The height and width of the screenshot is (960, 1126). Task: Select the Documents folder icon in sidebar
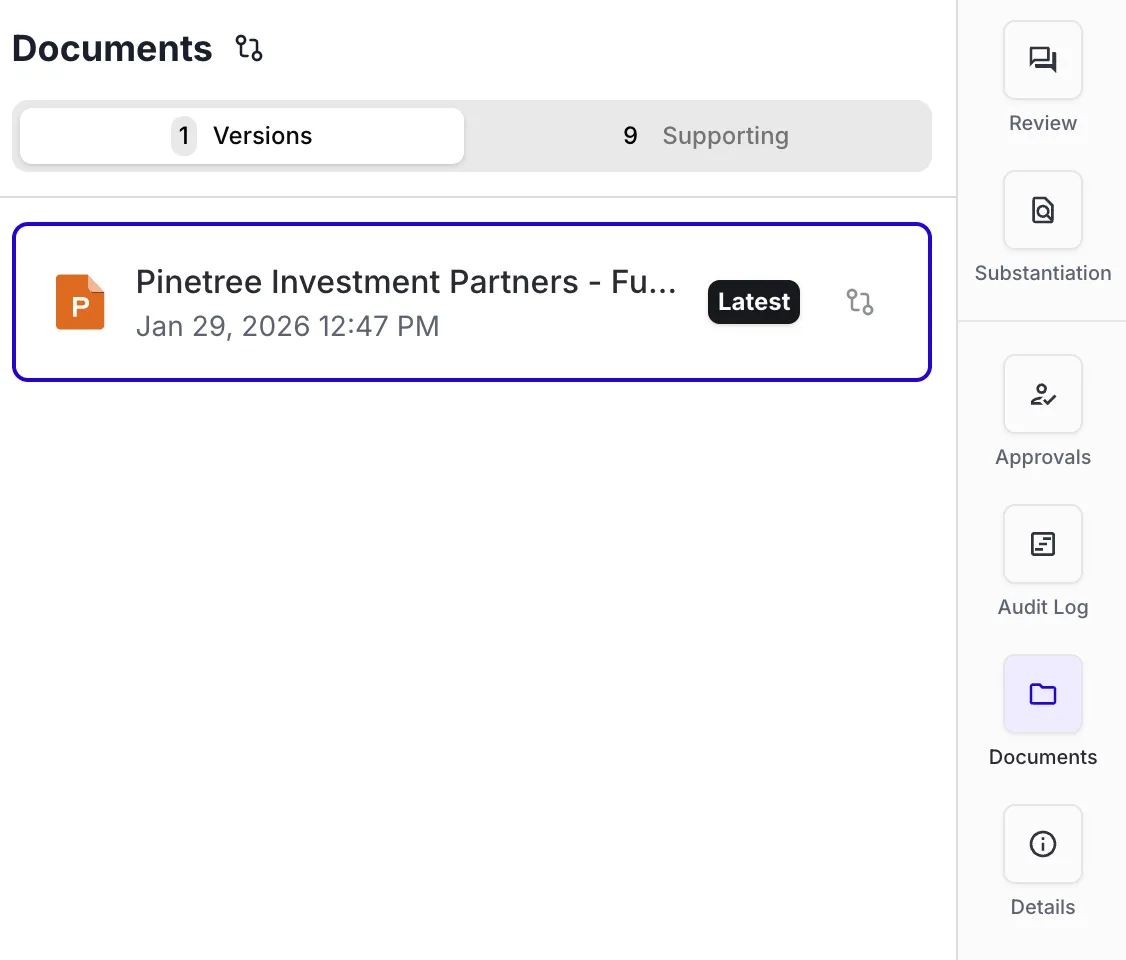(1043, 694)
